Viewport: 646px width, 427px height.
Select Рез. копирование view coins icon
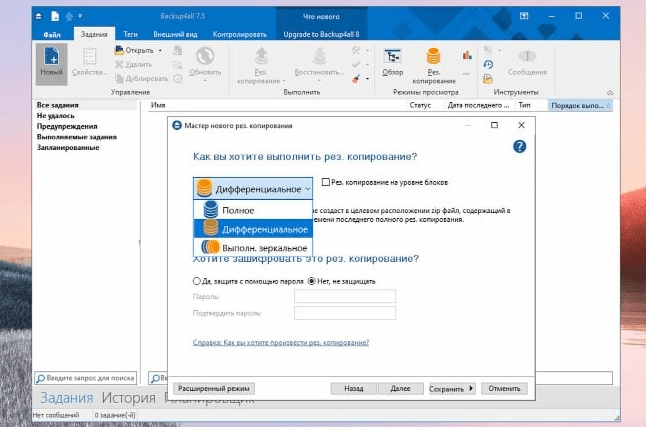[x=433, y=56]
